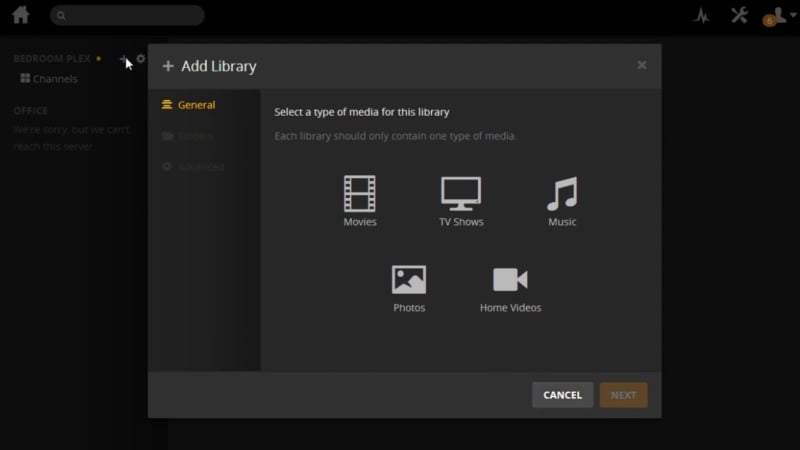Switch to the Advanced tab
This screenshot has height=450, width=800.
pos(200,167)
